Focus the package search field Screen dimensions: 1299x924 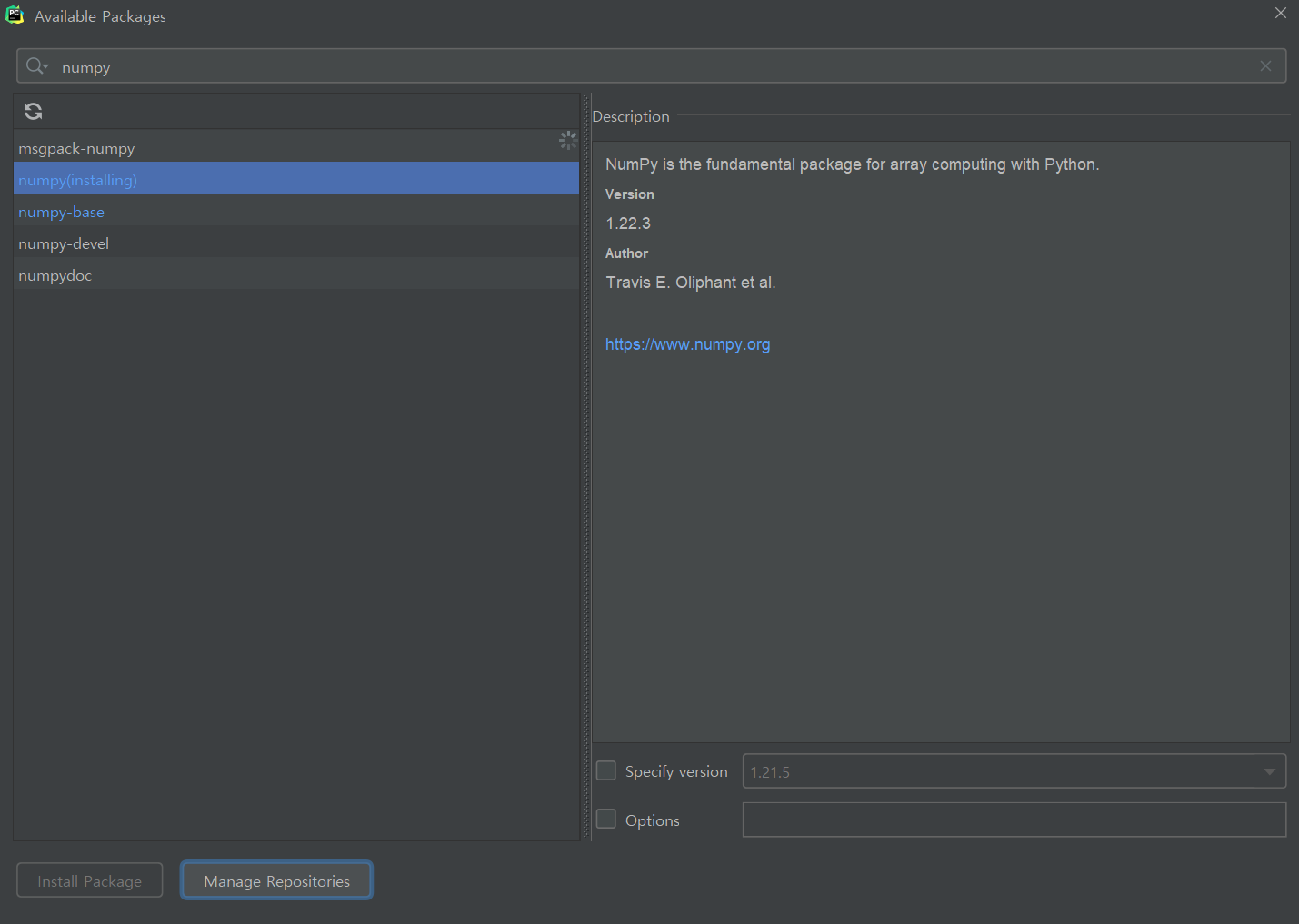point(651,66)
